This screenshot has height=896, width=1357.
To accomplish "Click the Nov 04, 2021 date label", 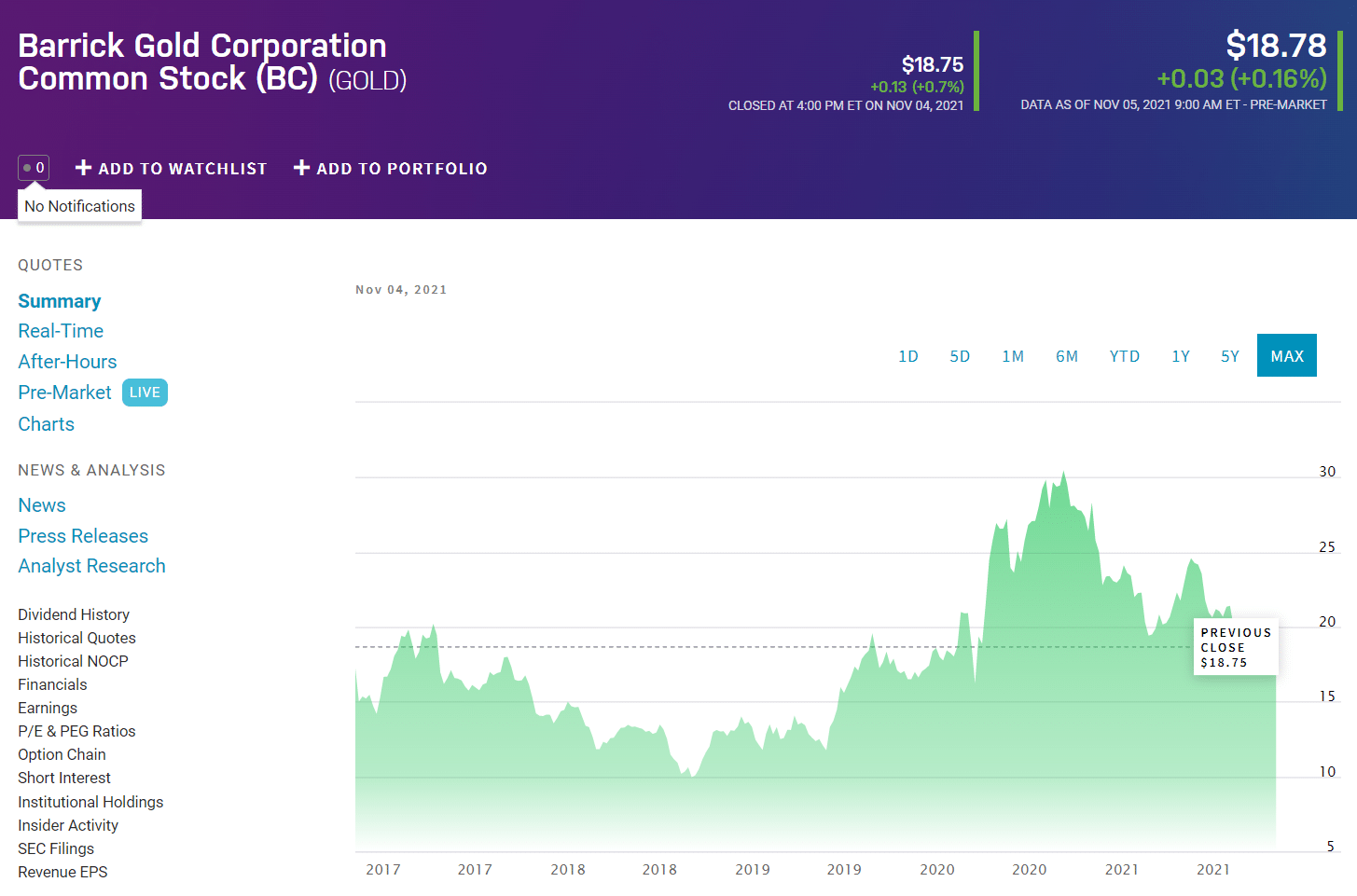I will (x=401, y=290).
